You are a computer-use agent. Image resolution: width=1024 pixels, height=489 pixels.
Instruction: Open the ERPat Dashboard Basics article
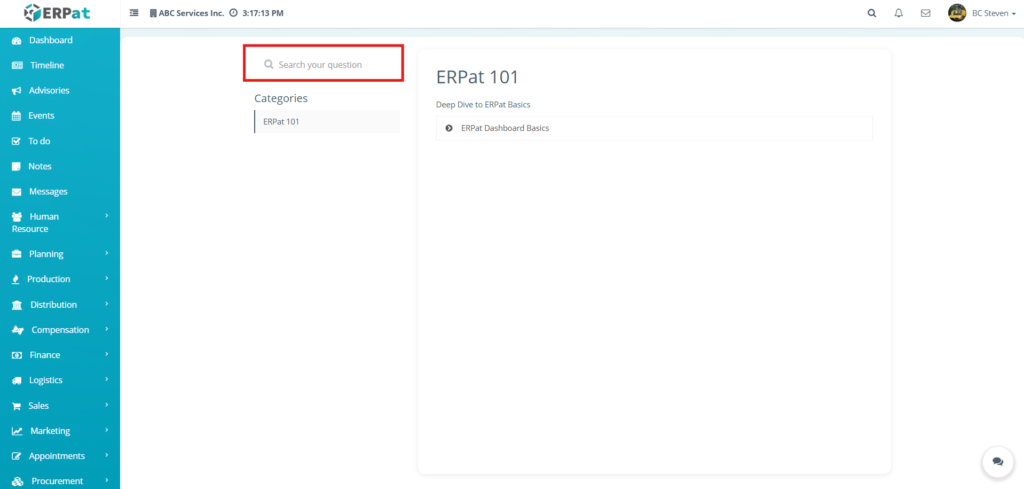coord(654,128)
